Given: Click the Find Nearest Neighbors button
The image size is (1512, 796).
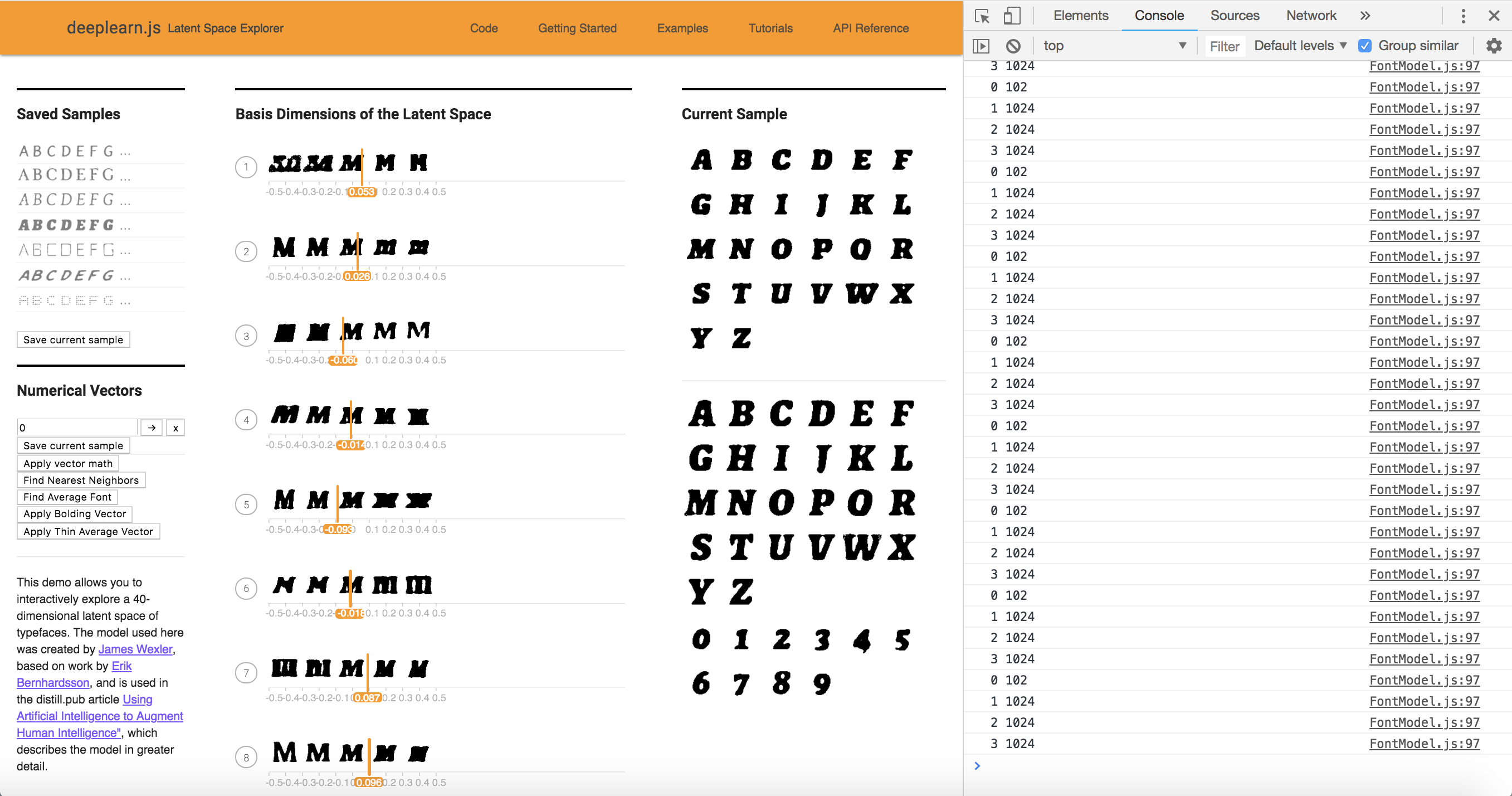Looking at the screenshot, I should coord(81,480).
